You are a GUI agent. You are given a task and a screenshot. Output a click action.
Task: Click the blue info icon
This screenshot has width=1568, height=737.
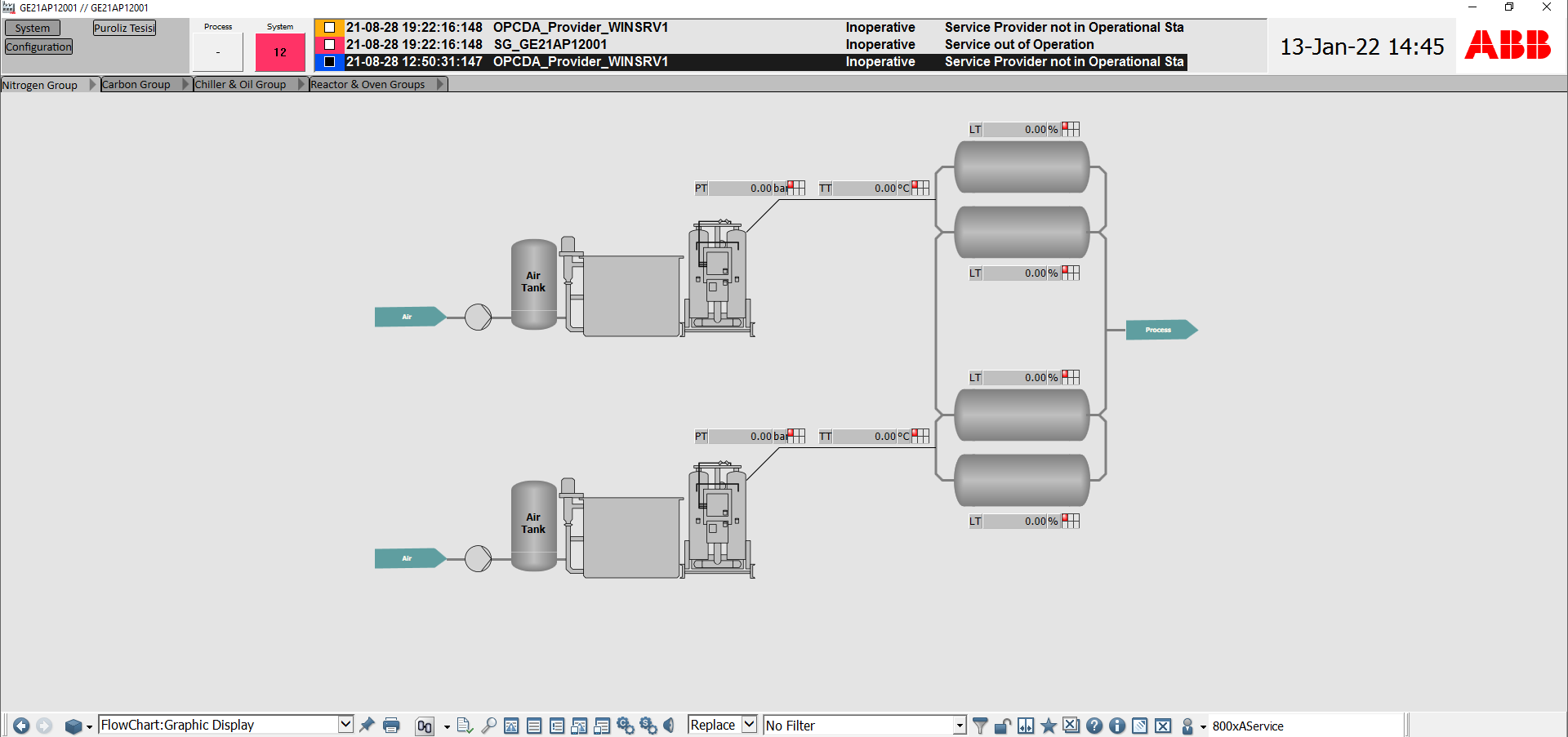(x=1117, y=726)
